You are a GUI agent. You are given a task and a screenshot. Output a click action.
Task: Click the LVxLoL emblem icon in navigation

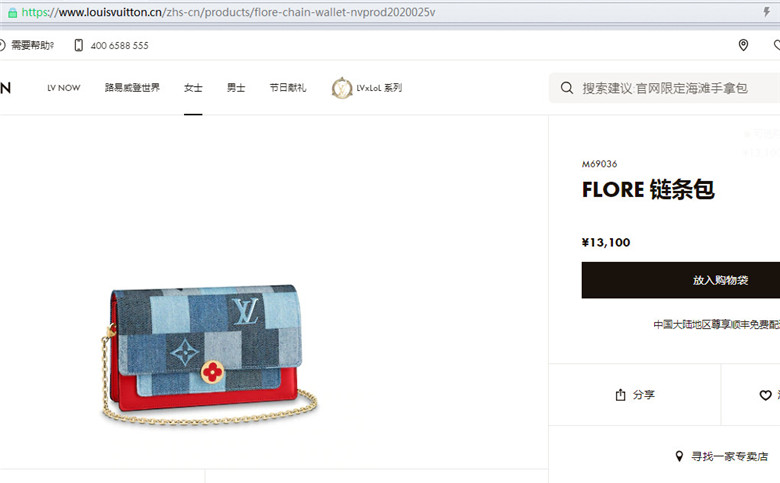click(342, 88)
